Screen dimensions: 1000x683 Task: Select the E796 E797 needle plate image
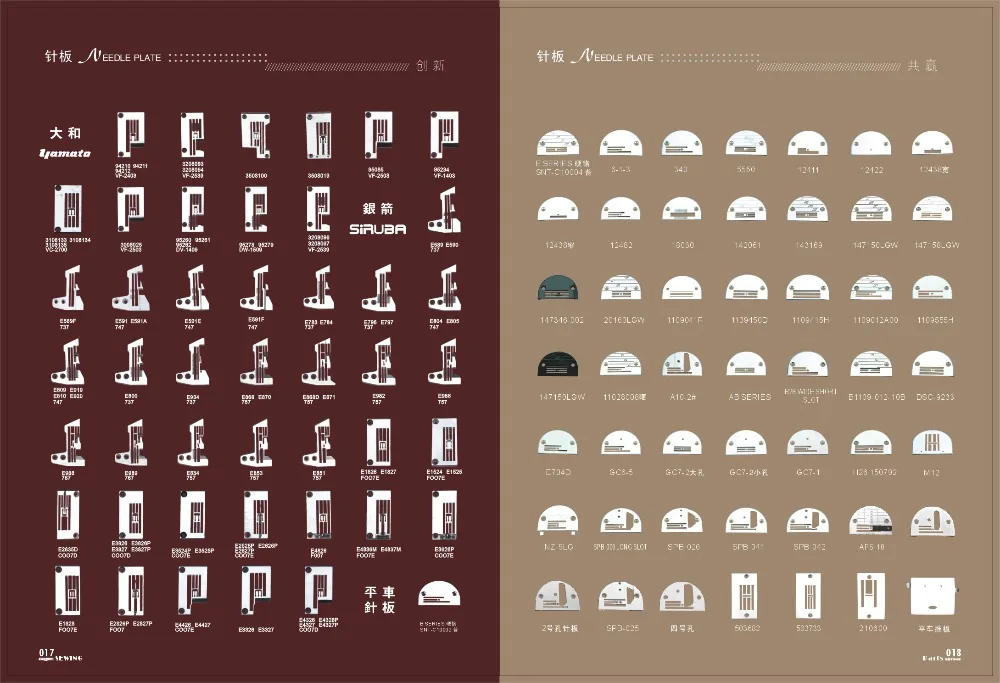click(x=379, y=290)
